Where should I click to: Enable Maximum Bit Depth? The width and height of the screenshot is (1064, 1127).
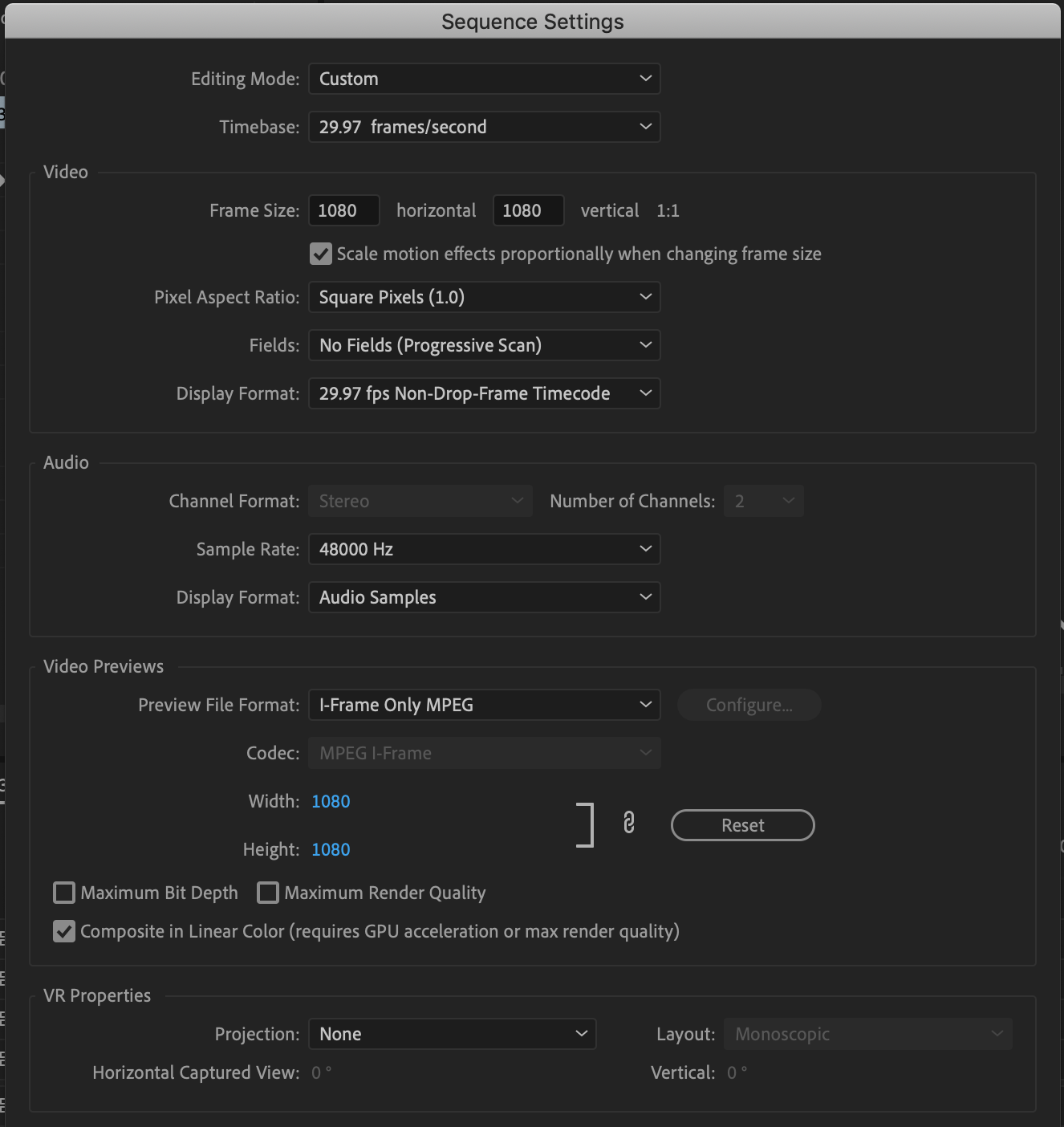pyautogui.click(x=64, y=892)
